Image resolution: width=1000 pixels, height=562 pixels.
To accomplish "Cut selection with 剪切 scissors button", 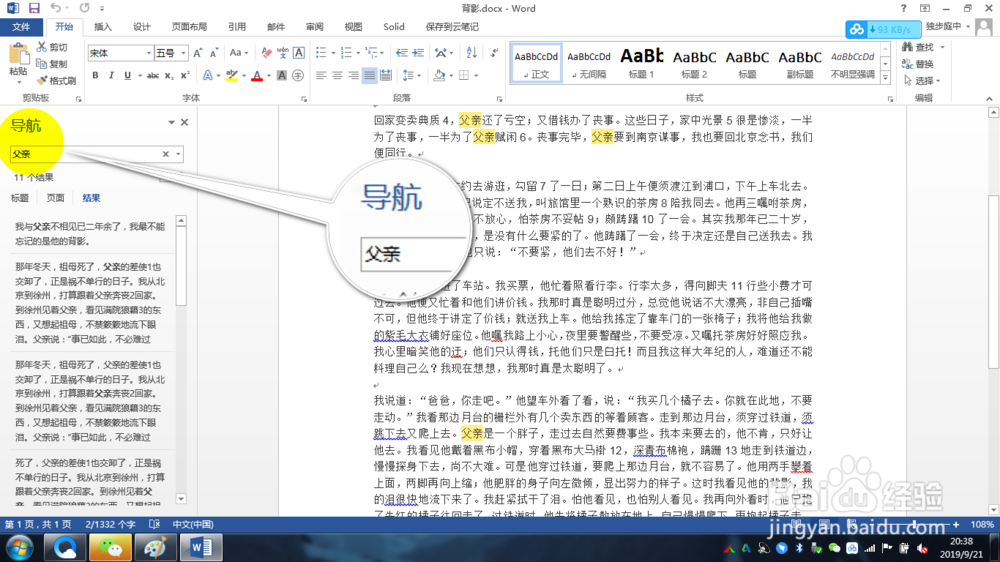I will tap(52, 47).
